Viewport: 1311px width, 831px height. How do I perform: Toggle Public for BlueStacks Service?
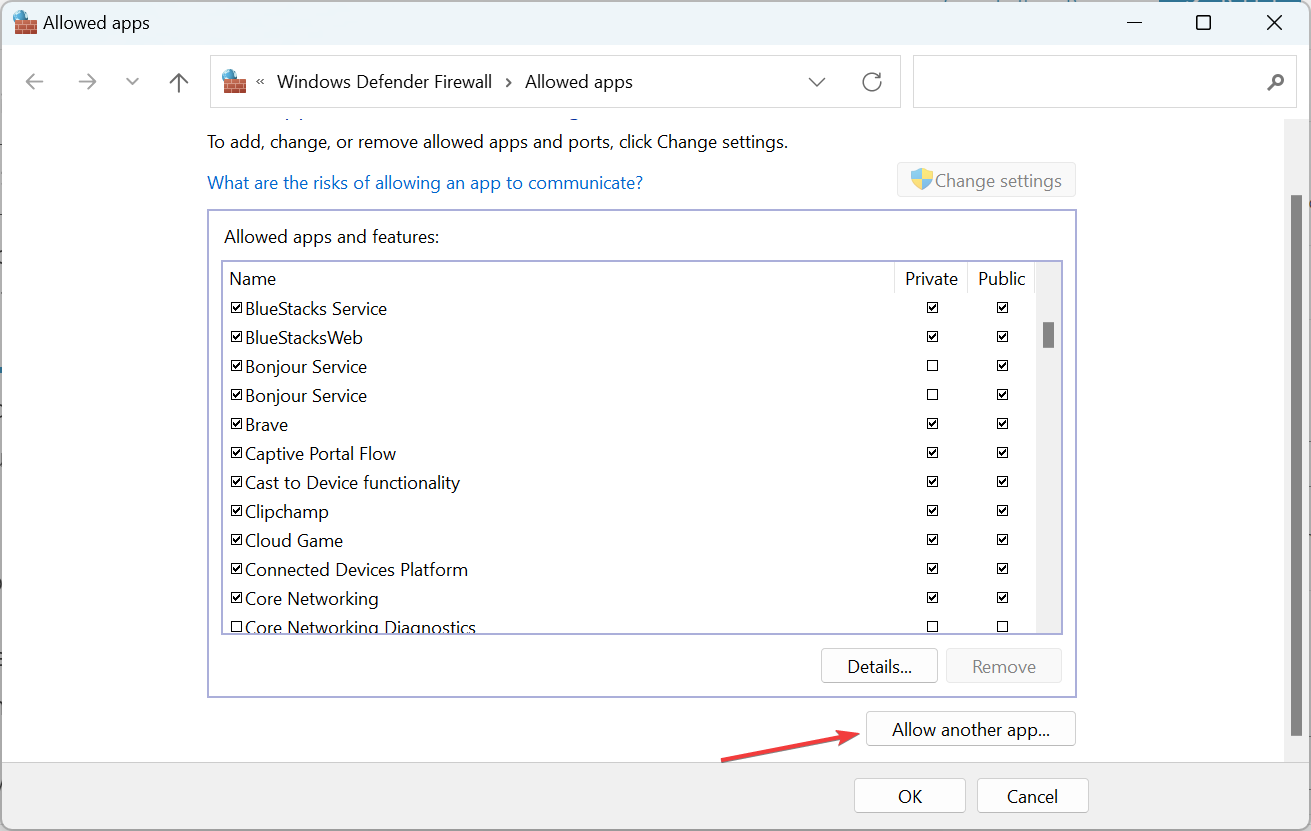coord(1002,308)
